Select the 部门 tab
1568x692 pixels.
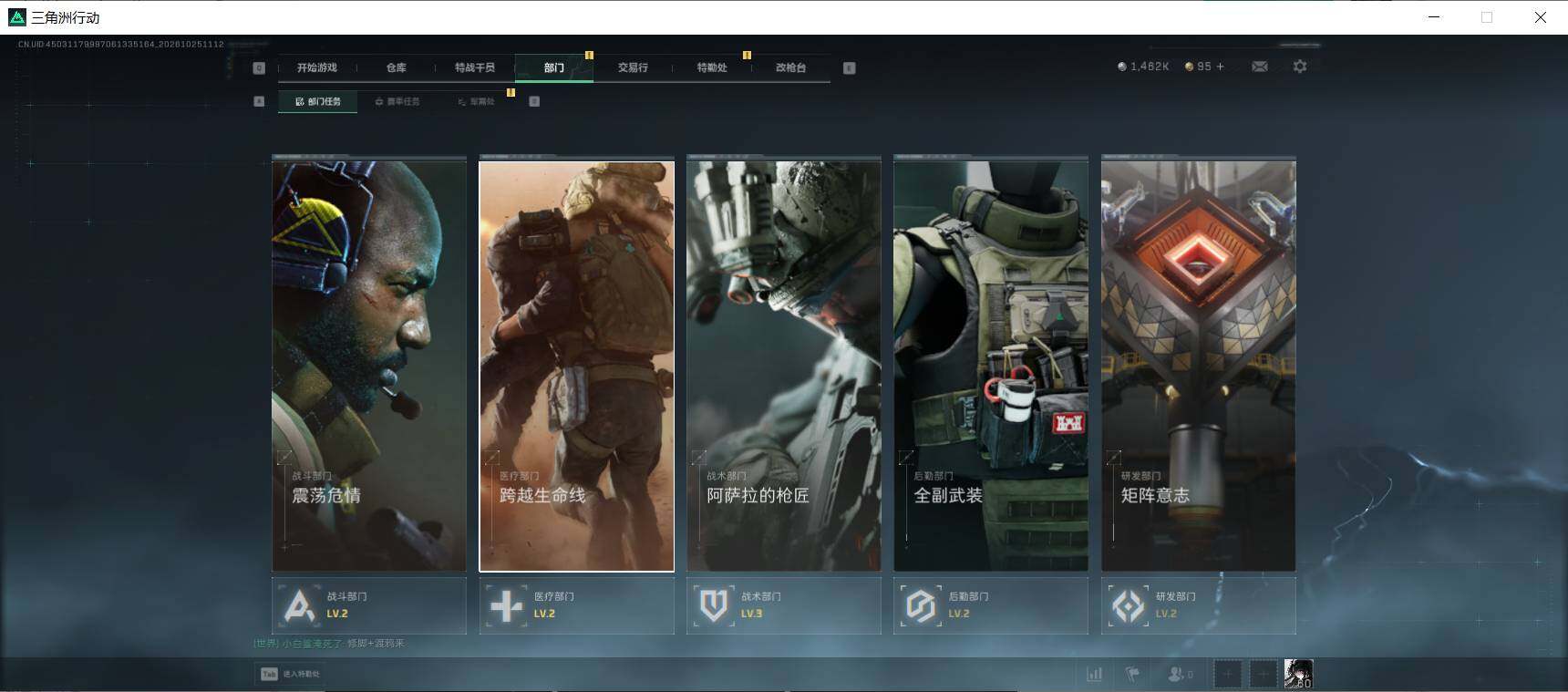[x=554, y=67]
